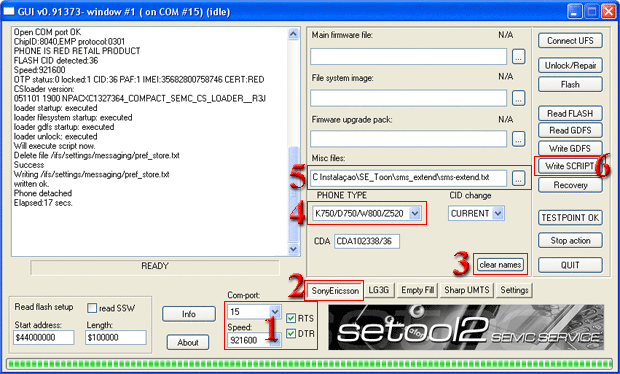Click log line 'Elapsed:17 secs.'
Viewport: 620px width, 374px height.
tap(43, 203)
